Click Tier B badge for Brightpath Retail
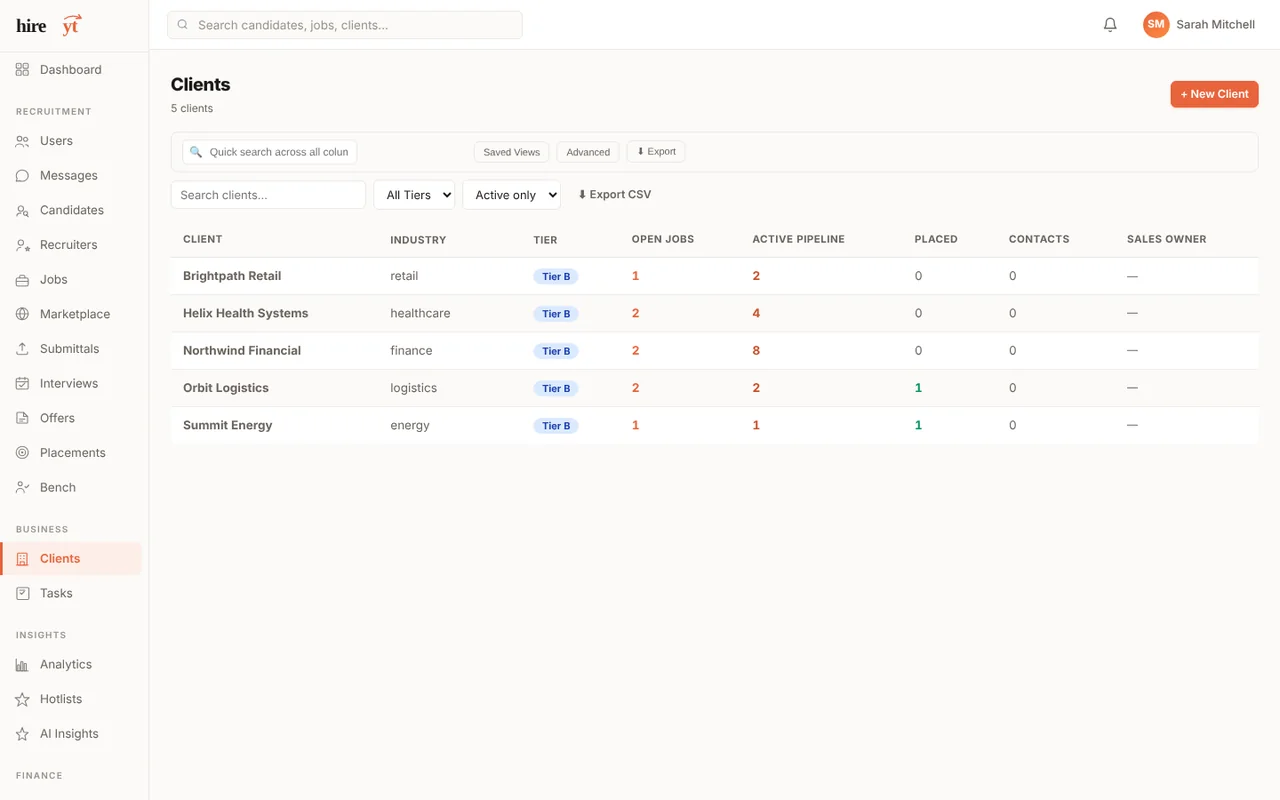The image size is (1280, 800). [x=556, y=277]
